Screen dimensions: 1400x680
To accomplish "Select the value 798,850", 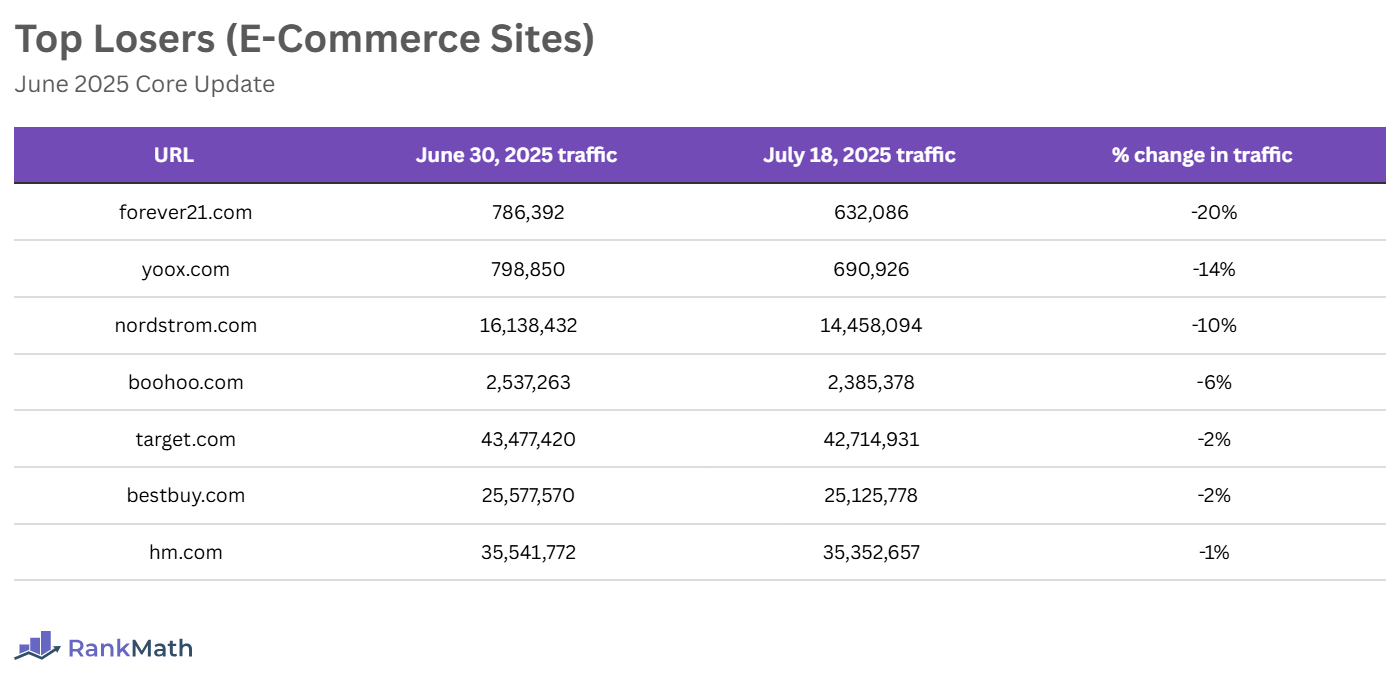I will click(528, 269).
